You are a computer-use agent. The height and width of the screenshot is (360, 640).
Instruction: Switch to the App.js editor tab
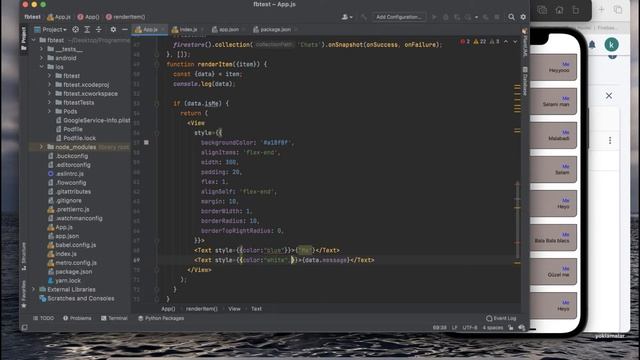[x=149, y=29]
